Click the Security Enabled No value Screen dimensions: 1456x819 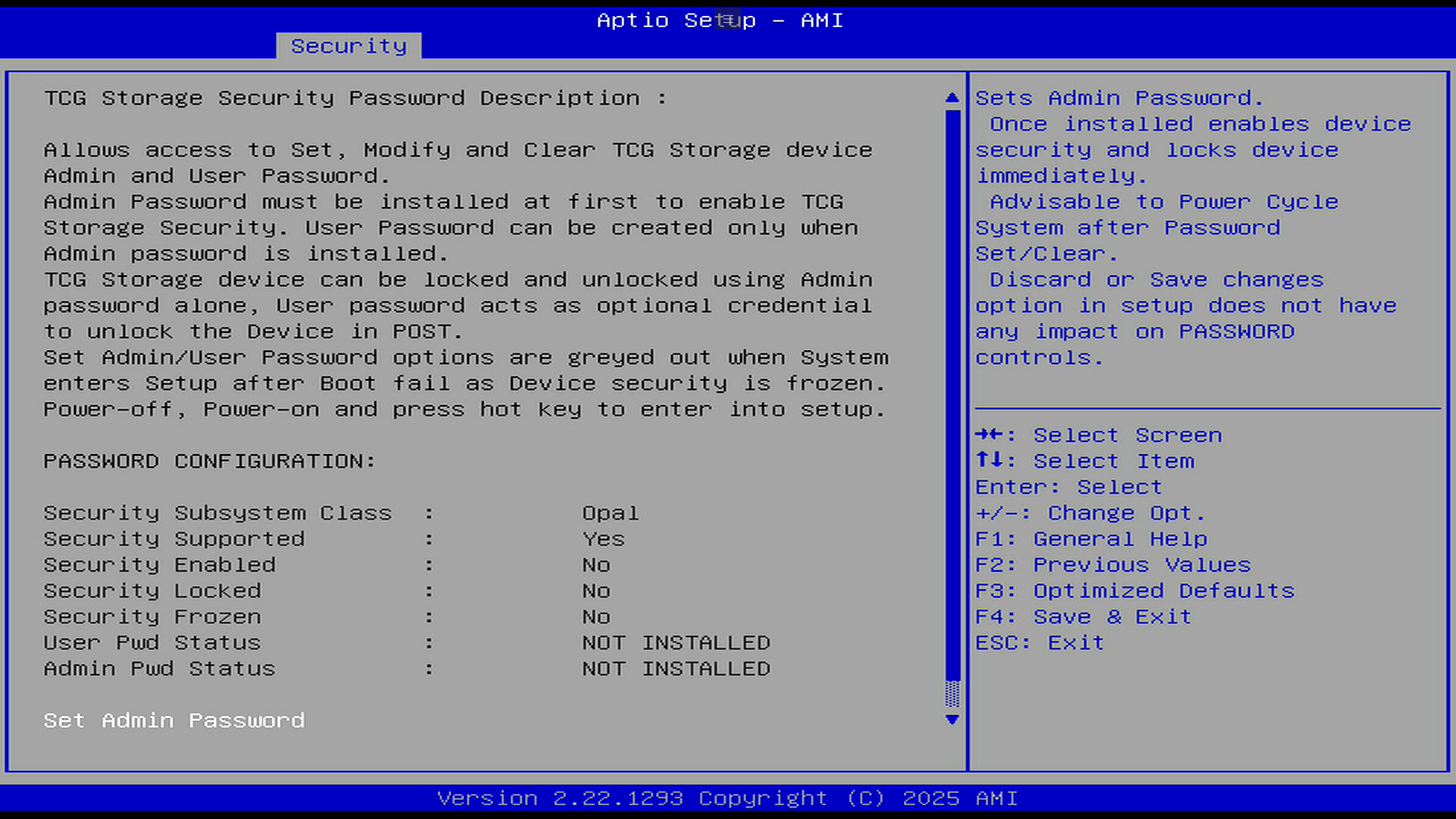(596, 565)
